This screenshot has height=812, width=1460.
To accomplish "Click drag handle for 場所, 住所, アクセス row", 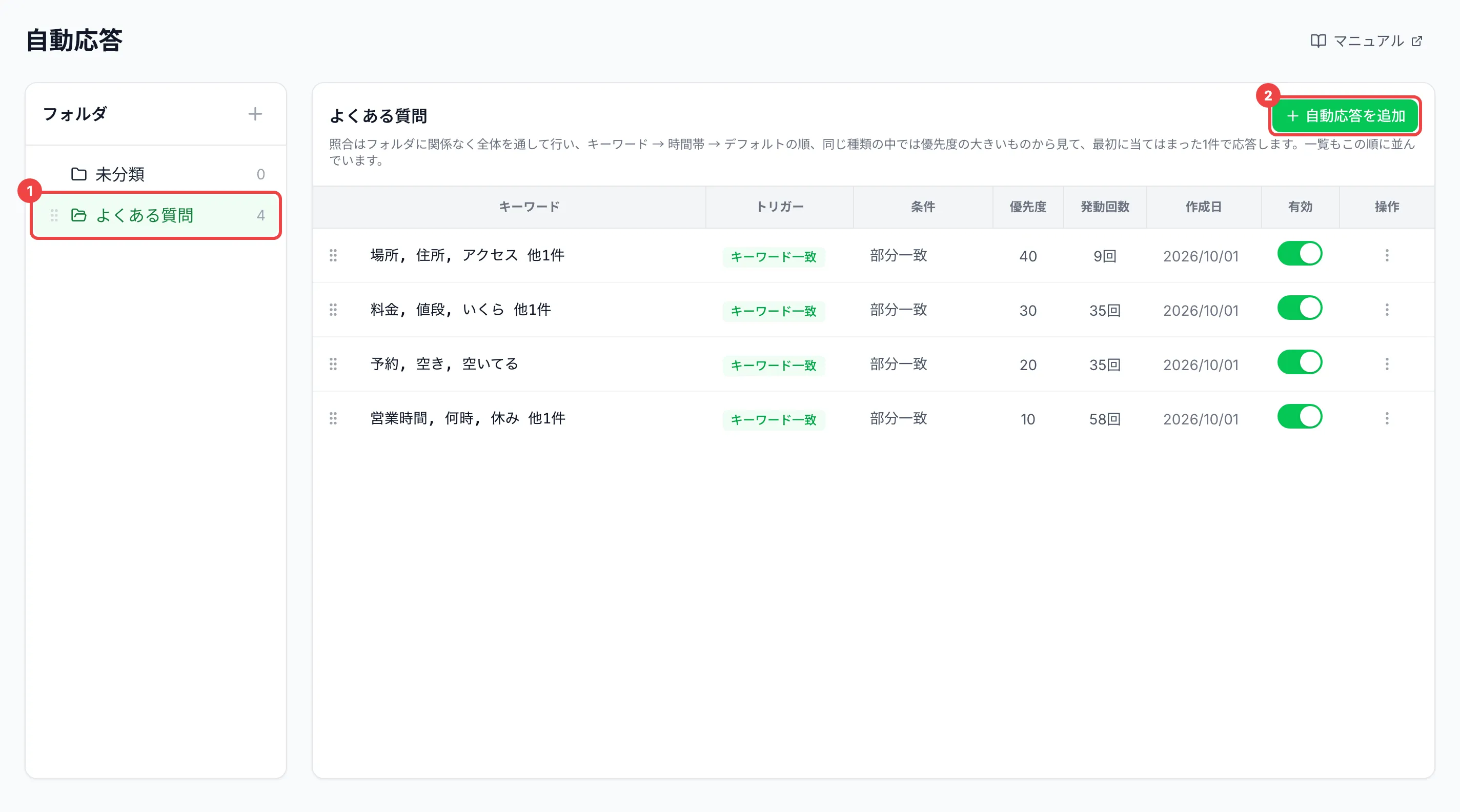I will pyautogui.click(x=333, y=256).
